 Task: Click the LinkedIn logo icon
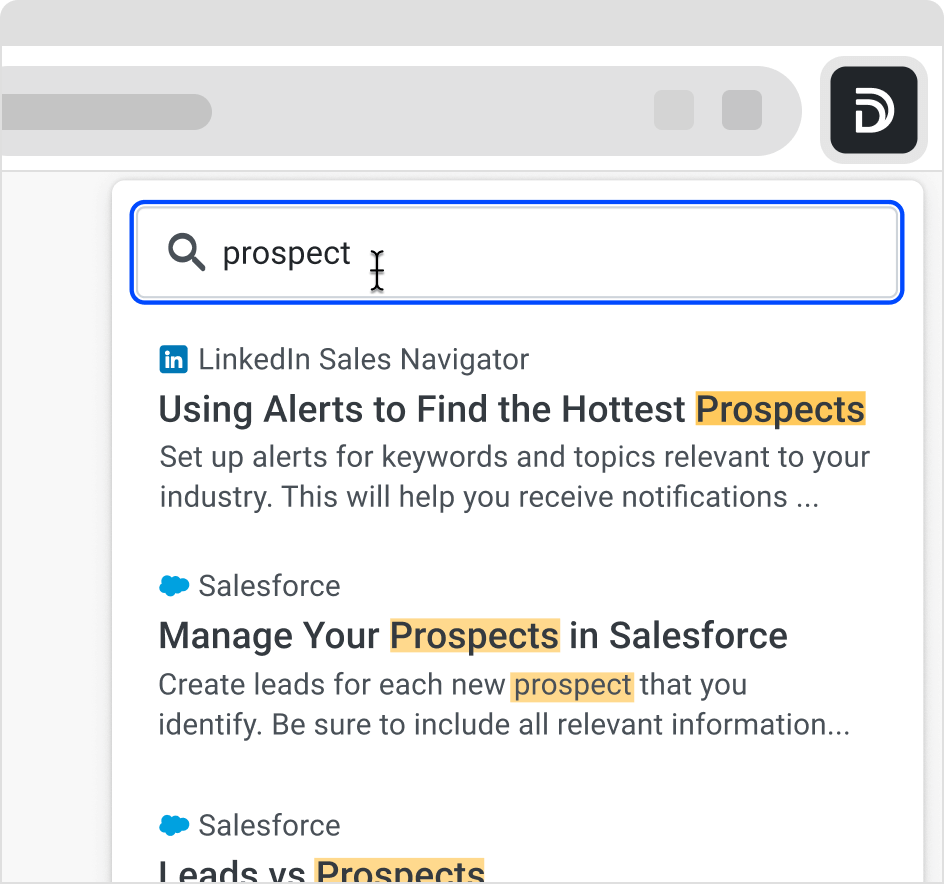click(x=173, y=360)
